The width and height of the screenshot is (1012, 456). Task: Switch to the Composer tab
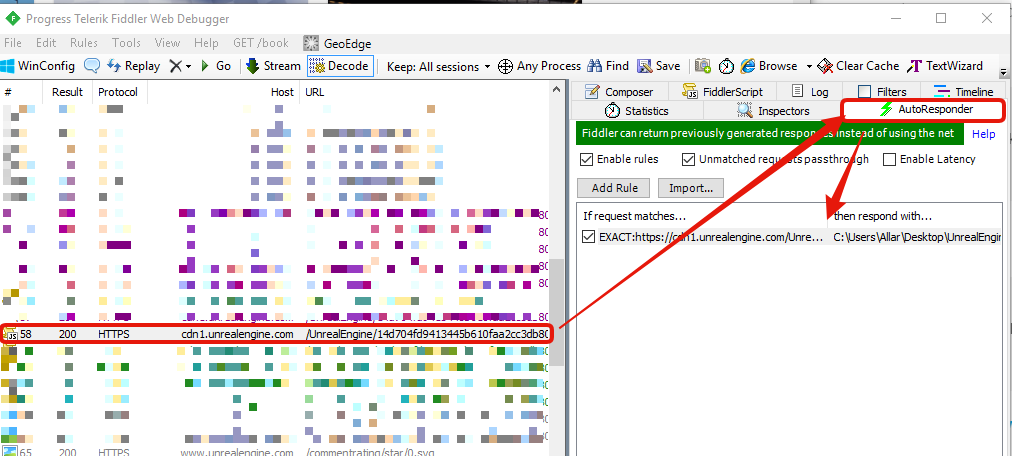[620, 92]
